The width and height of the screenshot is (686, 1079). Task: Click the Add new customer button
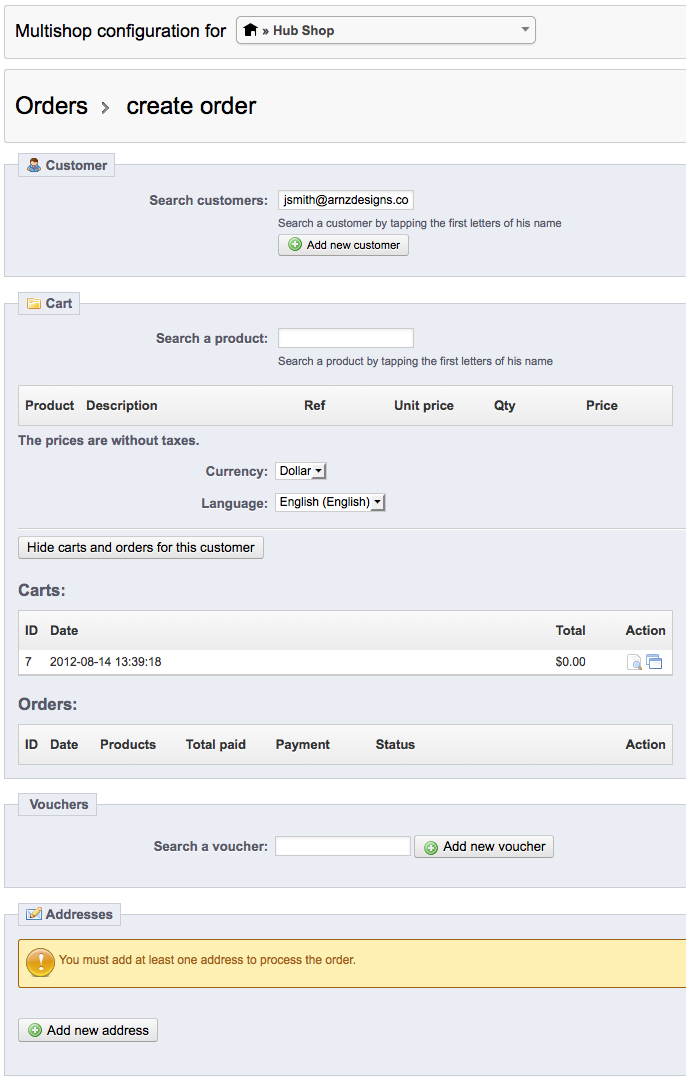tap(343, 245)
